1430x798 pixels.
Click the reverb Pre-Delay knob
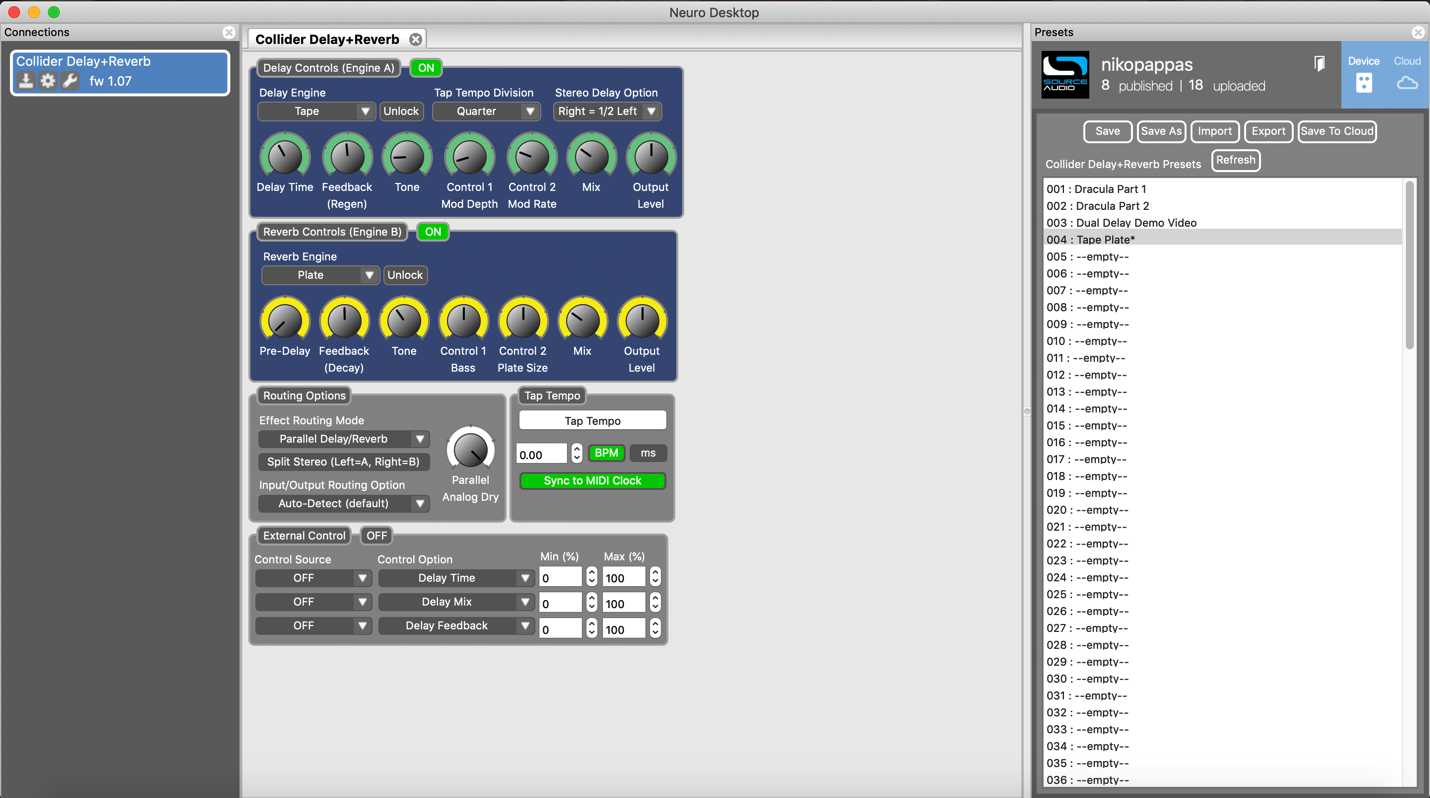click(285, 321)
